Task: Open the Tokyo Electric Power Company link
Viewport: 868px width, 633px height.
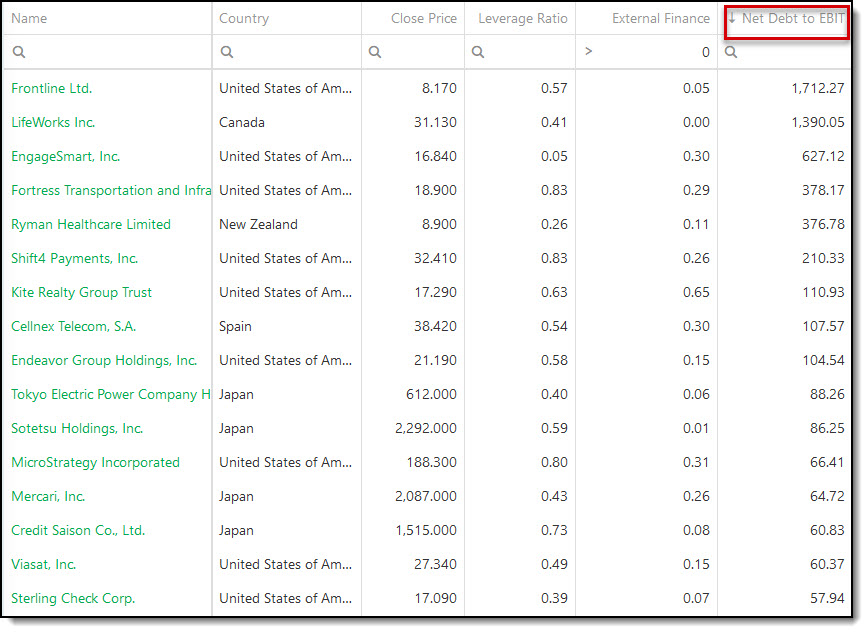Action: (x=111, y=394)
